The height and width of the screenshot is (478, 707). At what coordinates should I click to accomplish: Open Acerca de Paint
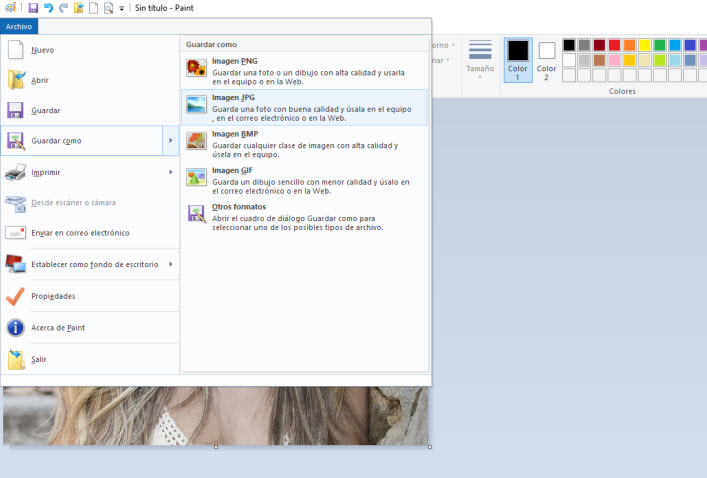tap(90, 327)
